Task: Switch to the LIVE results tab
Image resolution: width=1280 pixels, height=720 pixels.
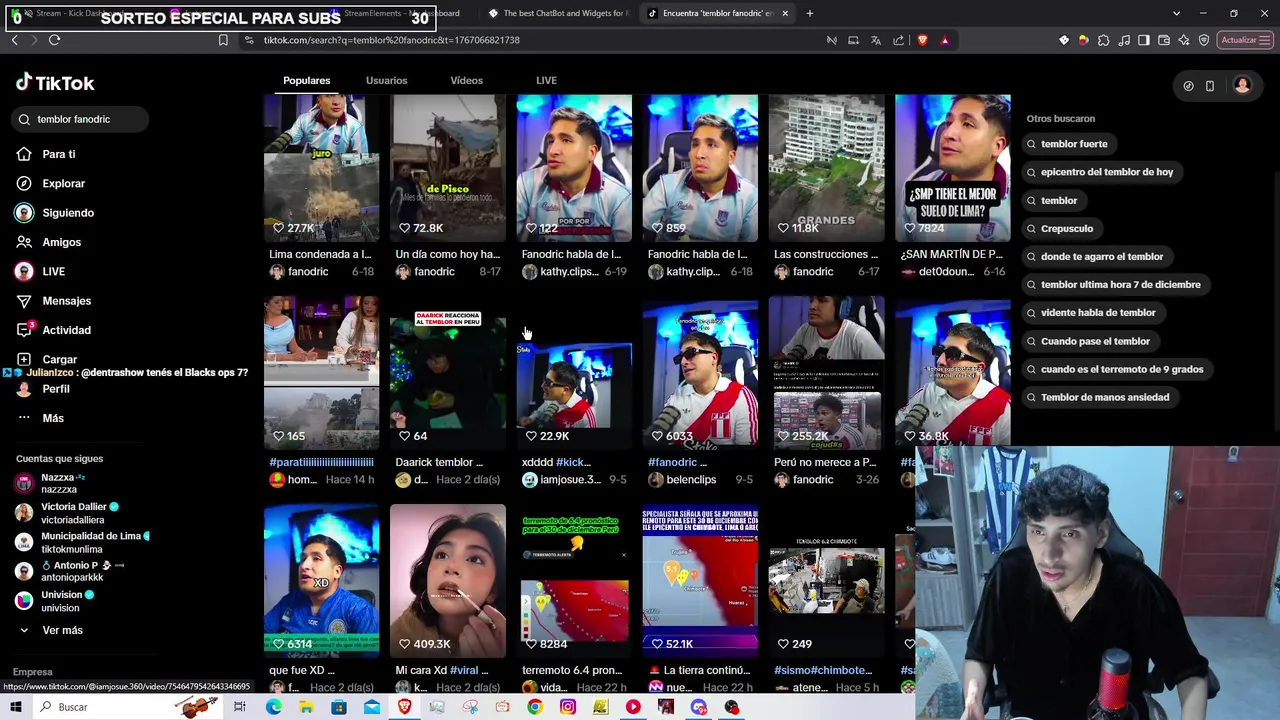Action: (546, 80)
